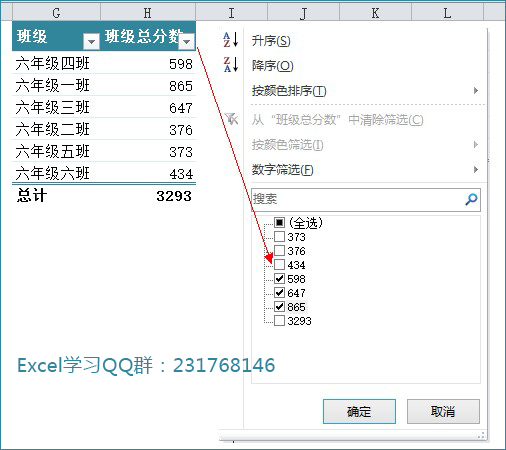Expand the 按颜色筛选 submenu arrow
Screen dimensions: 506x450
pyautogui.click(x=476, y=144)
